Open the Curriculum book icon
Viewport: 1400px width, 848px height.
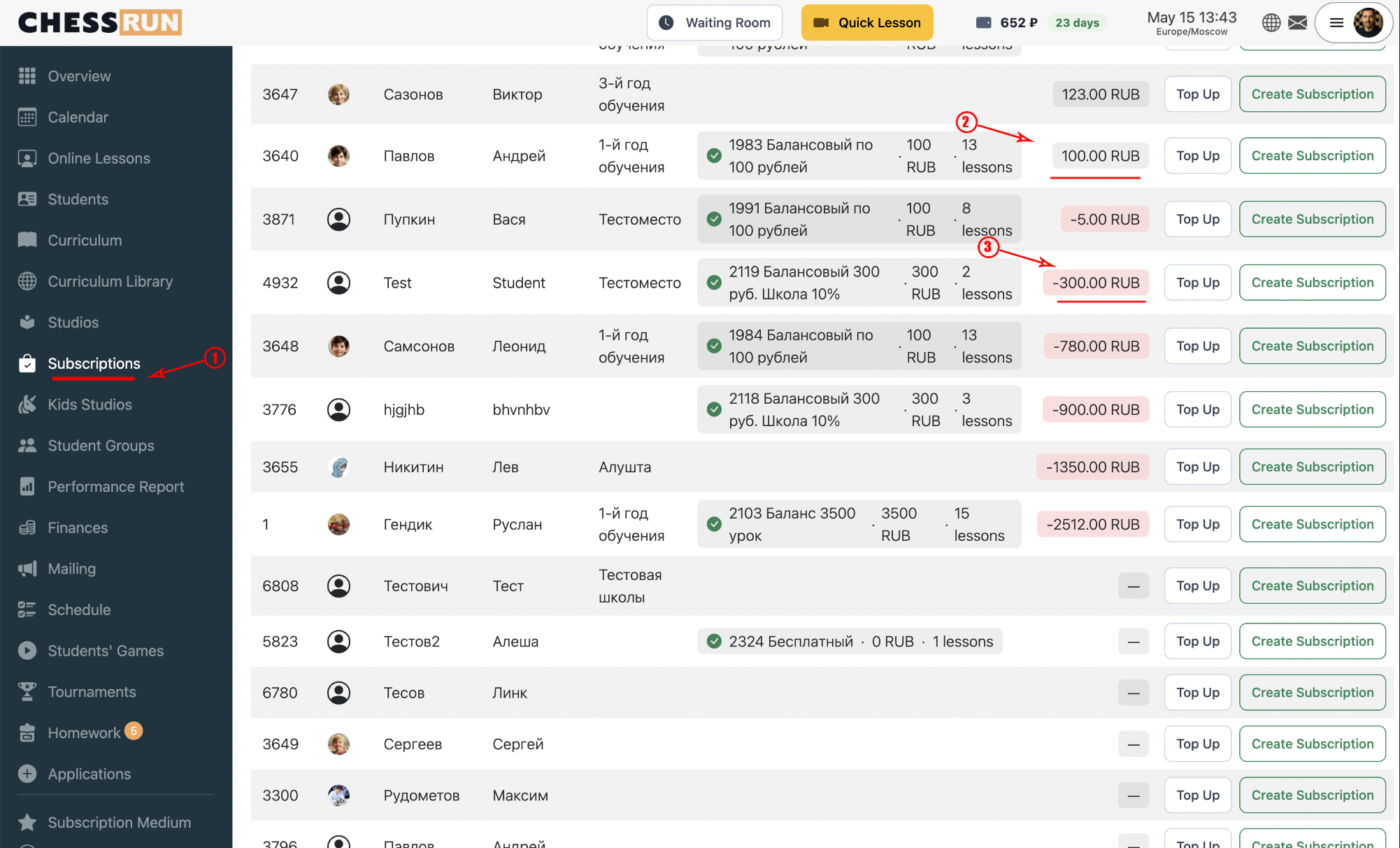point(27,240)
